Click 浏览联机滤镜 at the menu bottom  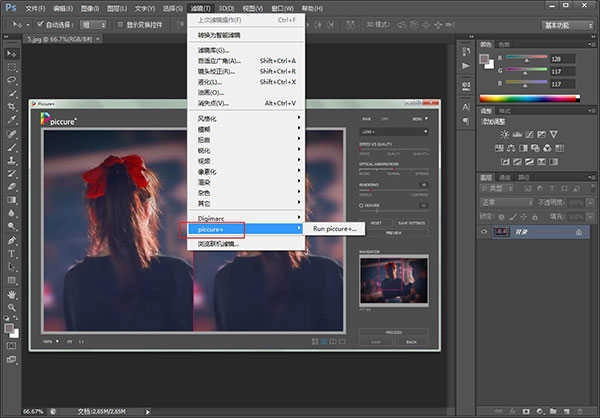217,243
